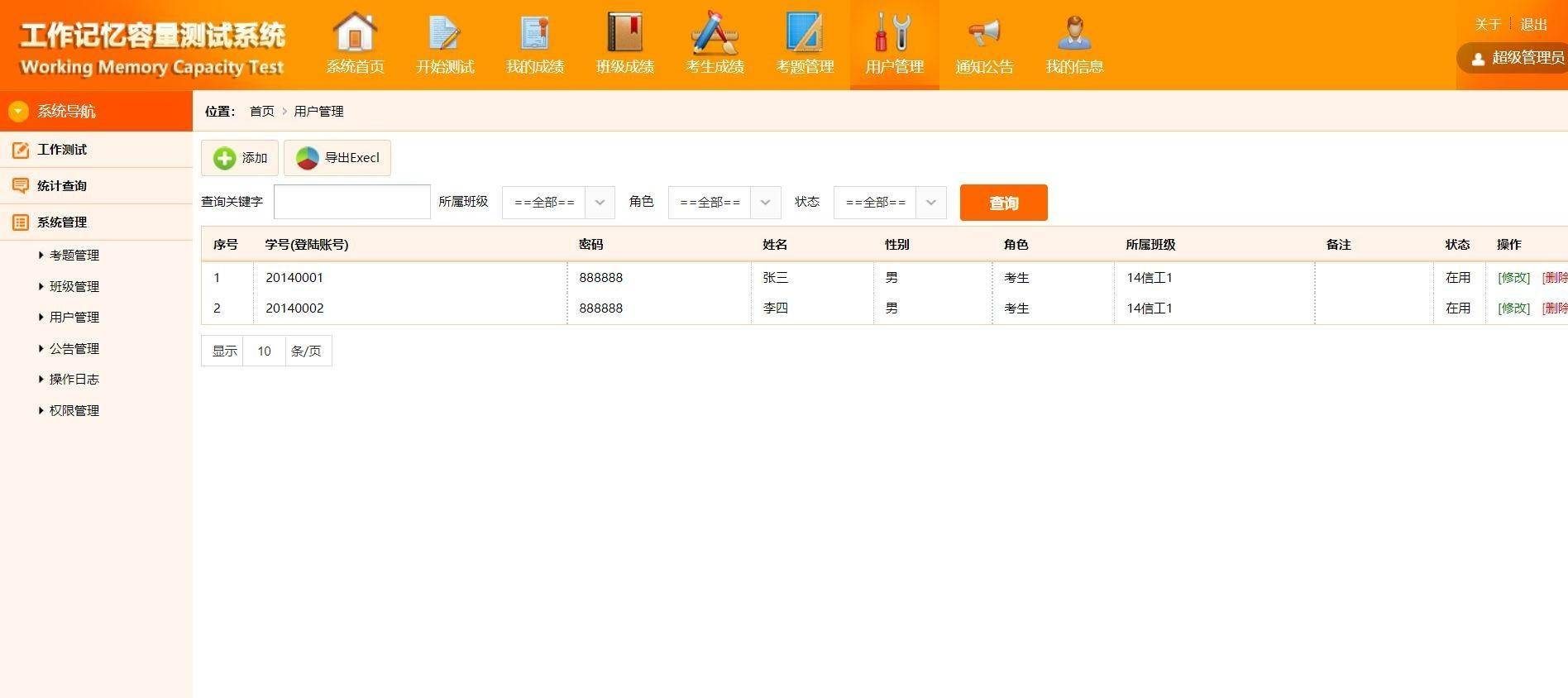This screenshot has height=698, width=1568.
Task: Click 修改 for user 20140001
Action: coord(1513,278)
